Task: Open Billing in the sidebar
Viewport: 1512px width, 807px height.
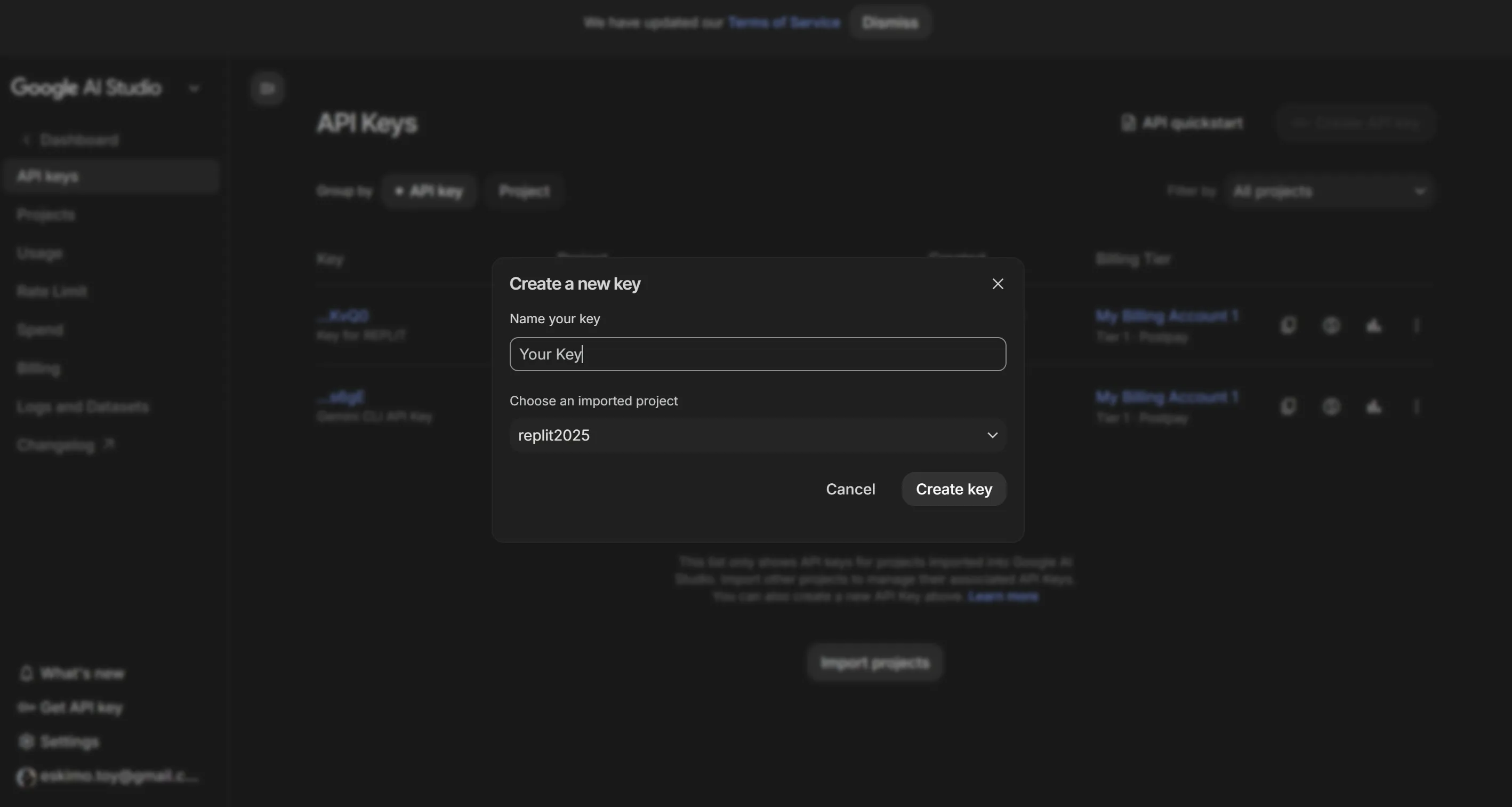Action: tap(38, 368)
